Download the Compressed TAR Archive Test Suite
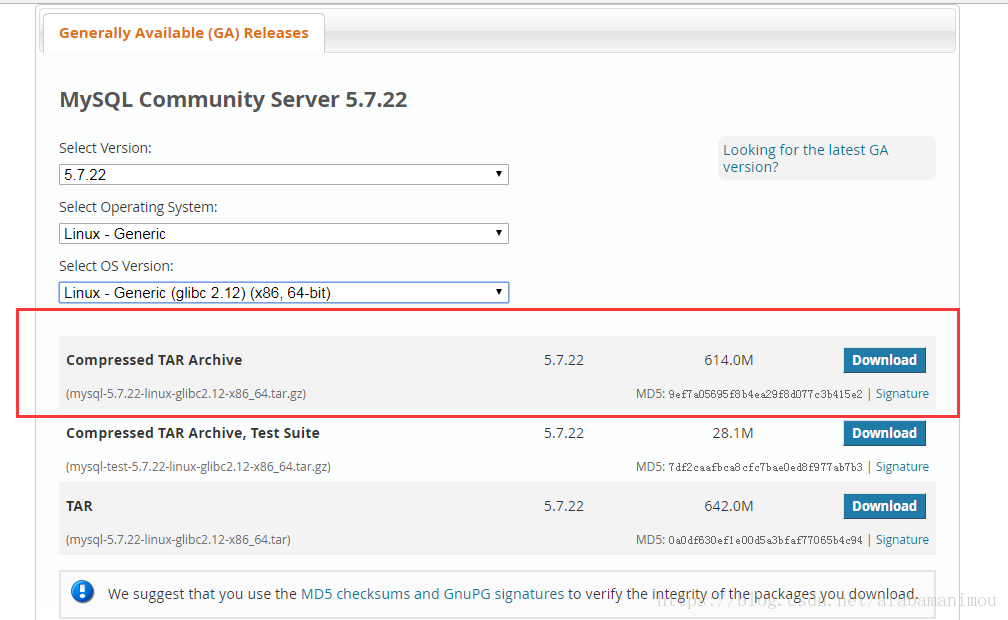The height and width of the screenshot is (620, 1008). (884, 433)
